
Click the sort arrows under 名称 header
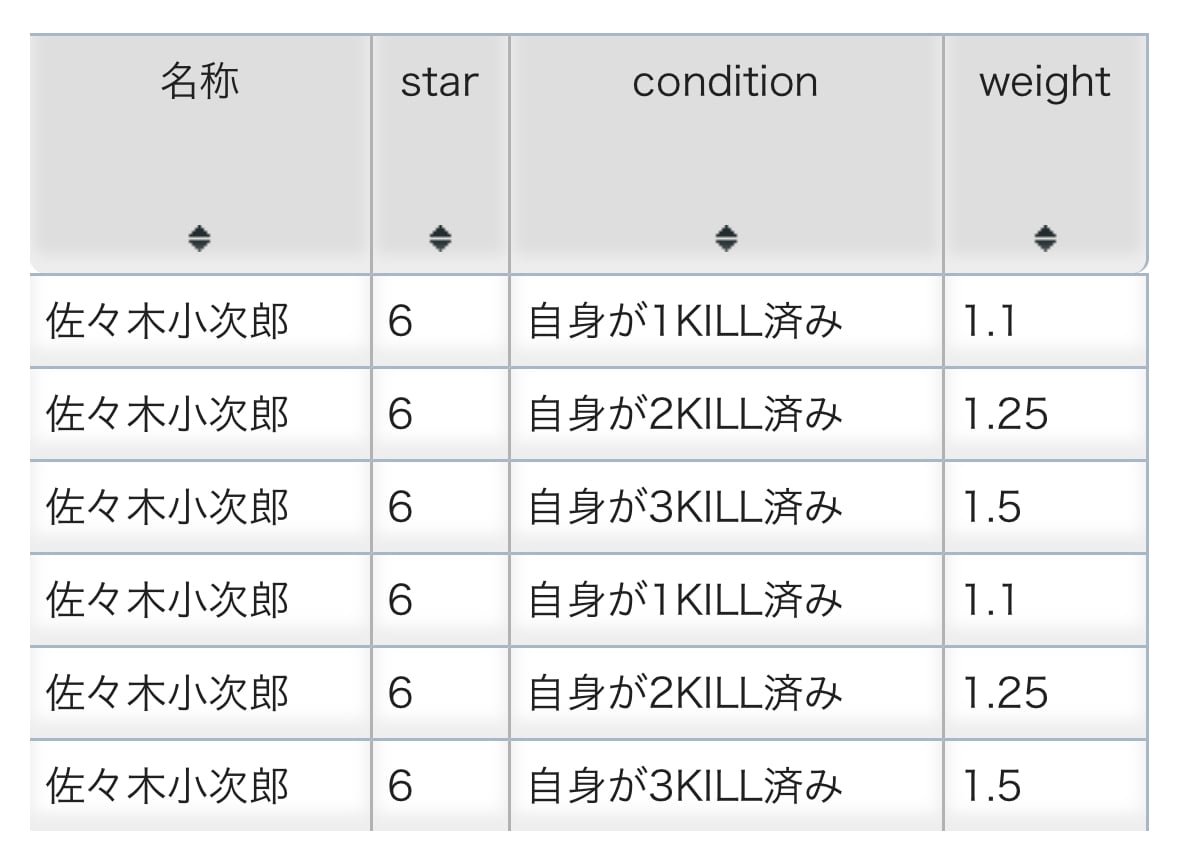(200, 238)
